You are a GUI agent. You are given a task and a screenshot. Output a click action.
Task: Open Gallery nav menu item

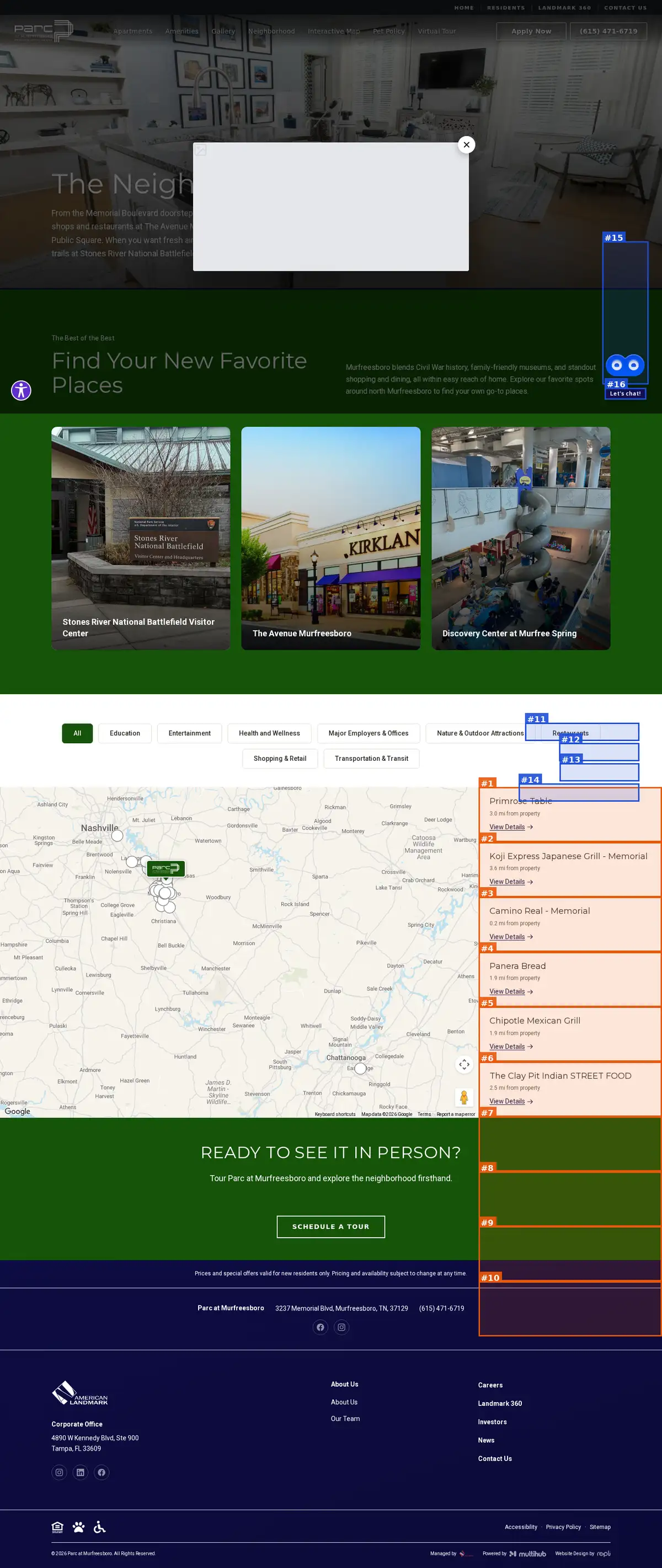[x=223, y=31]
